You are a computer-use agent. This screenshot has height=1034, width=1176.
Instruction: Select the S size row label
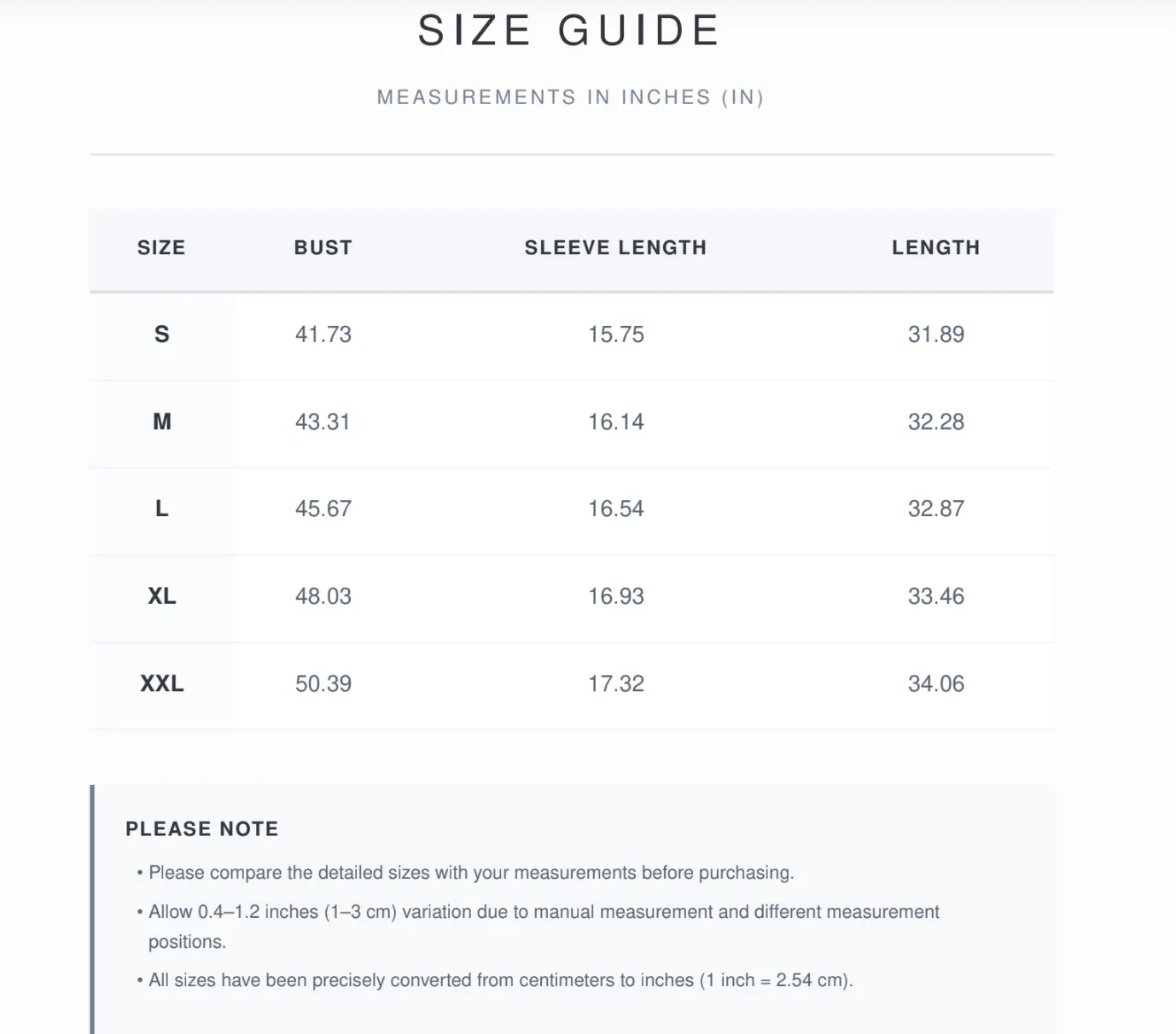161,334
